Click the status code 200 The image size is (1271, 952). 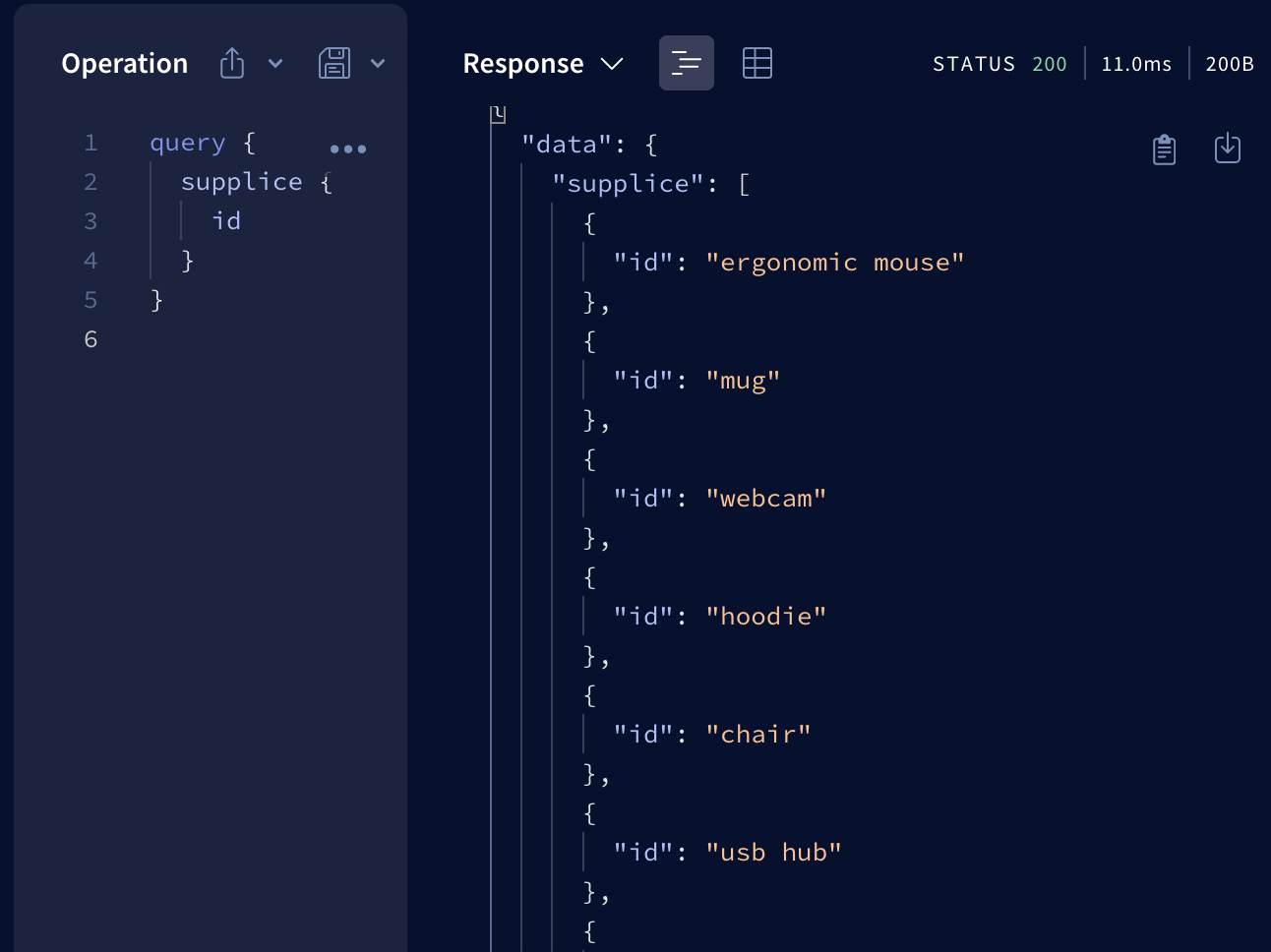click(1050, 64)
